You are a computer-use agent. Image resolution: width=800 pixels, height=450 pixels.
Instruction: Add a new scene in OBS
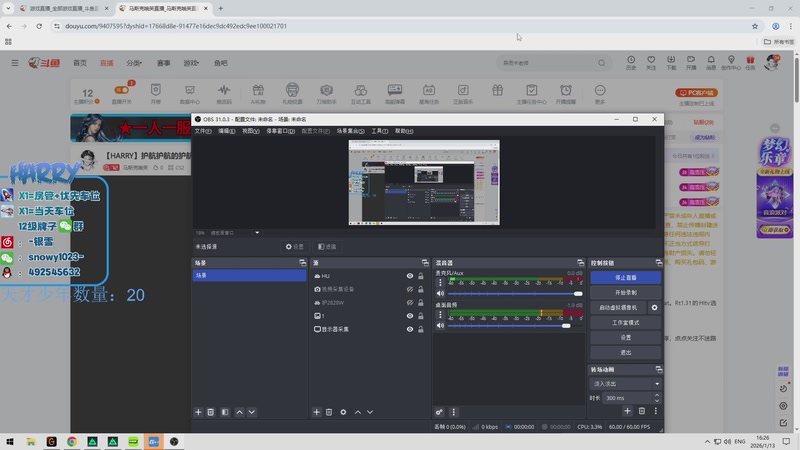click(x=198, y=412)
